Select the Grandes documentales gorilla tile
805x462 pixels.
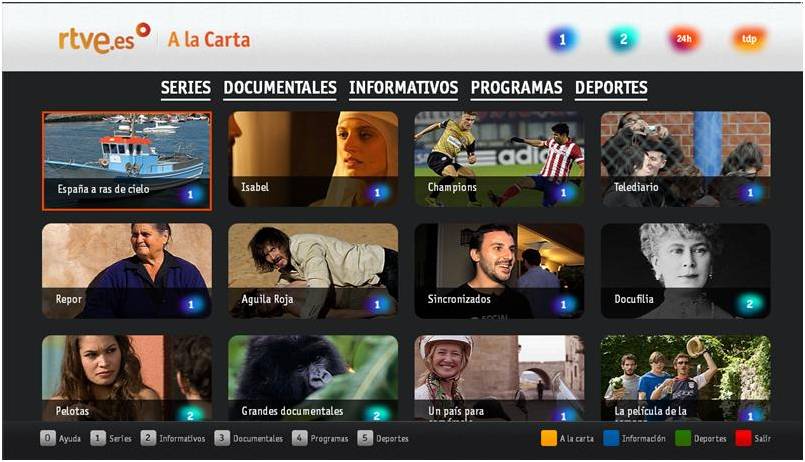[x=313, y=379]
